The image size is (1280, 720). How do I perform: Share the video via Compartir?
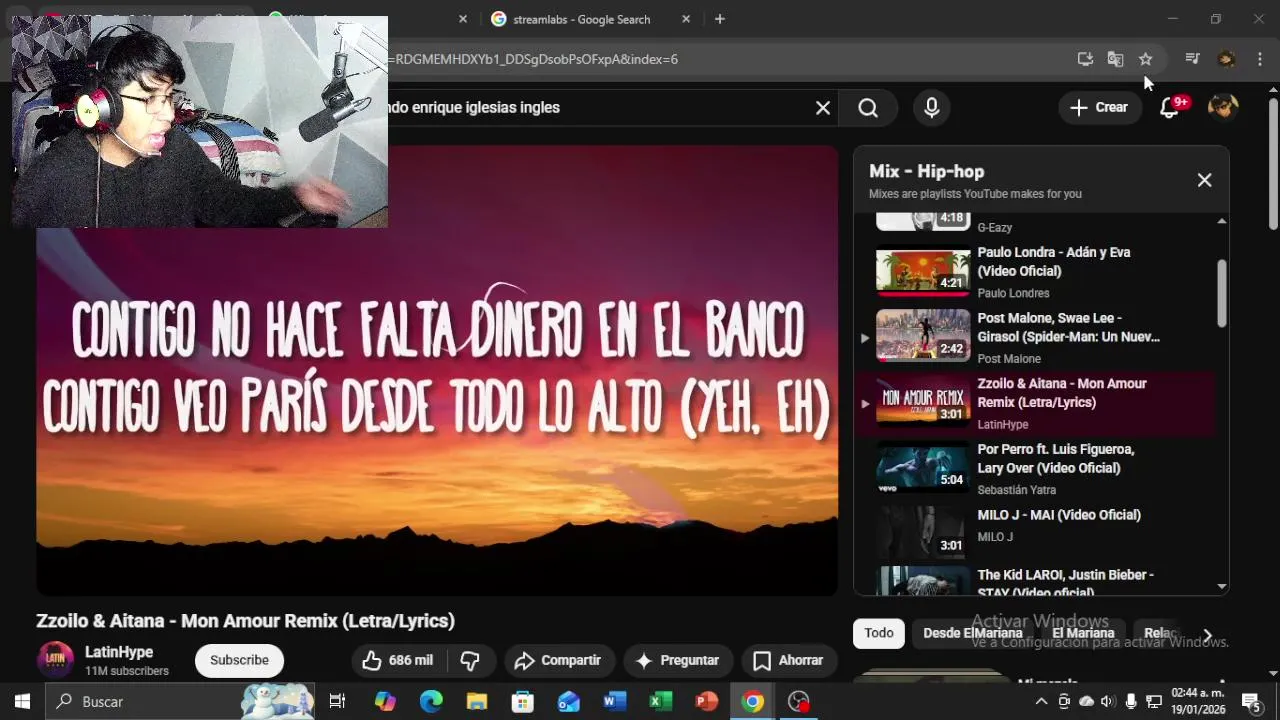click(557, 660)
